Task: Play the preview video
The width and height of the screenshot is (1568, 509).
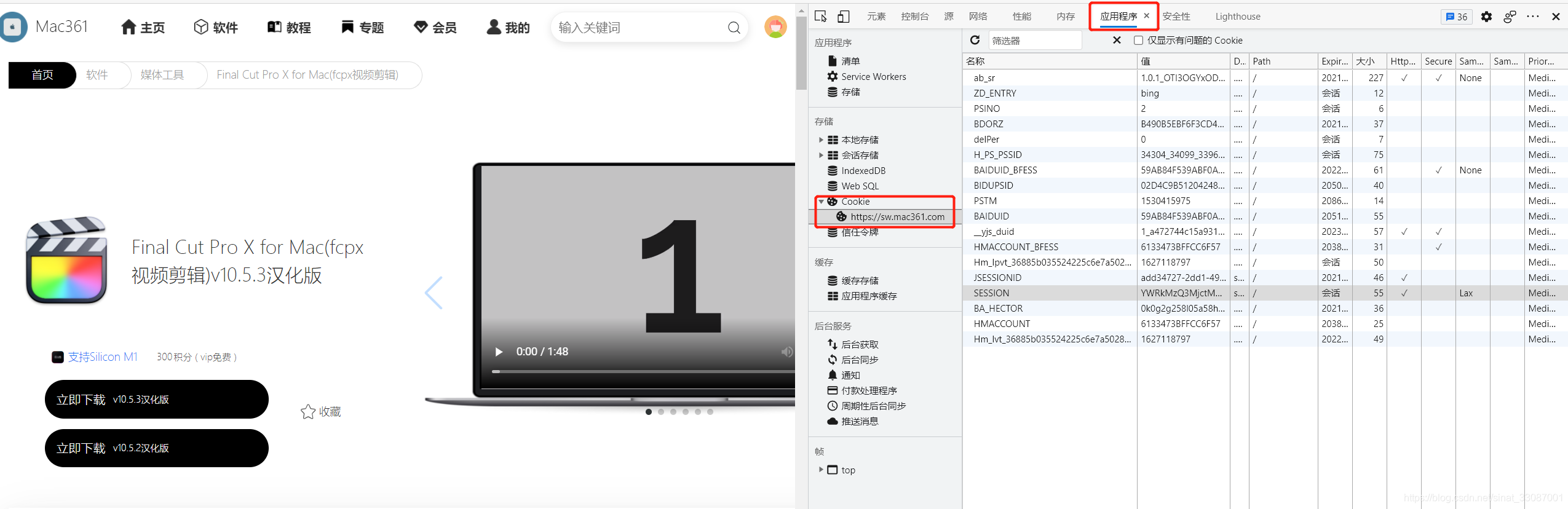Action: (499, 352)
